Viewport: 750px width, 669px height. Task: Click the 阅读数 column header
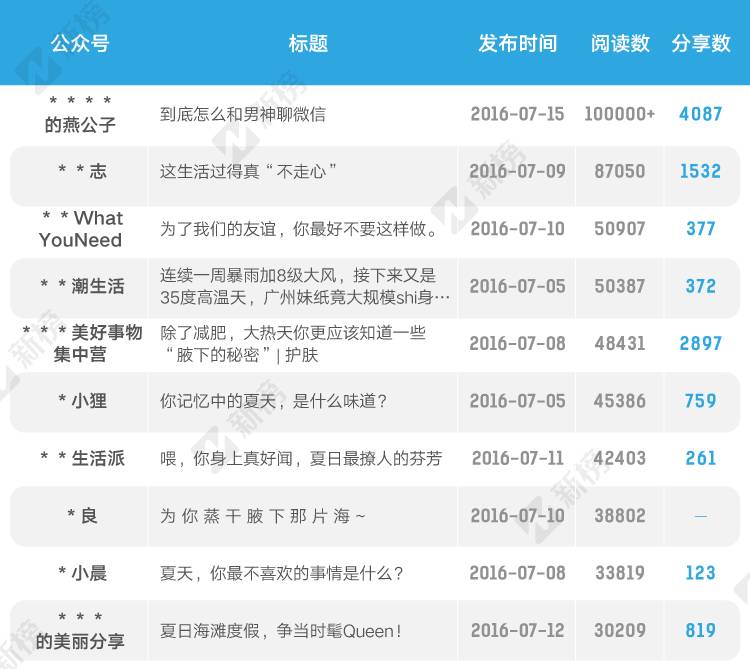click(x=620, y=43)
